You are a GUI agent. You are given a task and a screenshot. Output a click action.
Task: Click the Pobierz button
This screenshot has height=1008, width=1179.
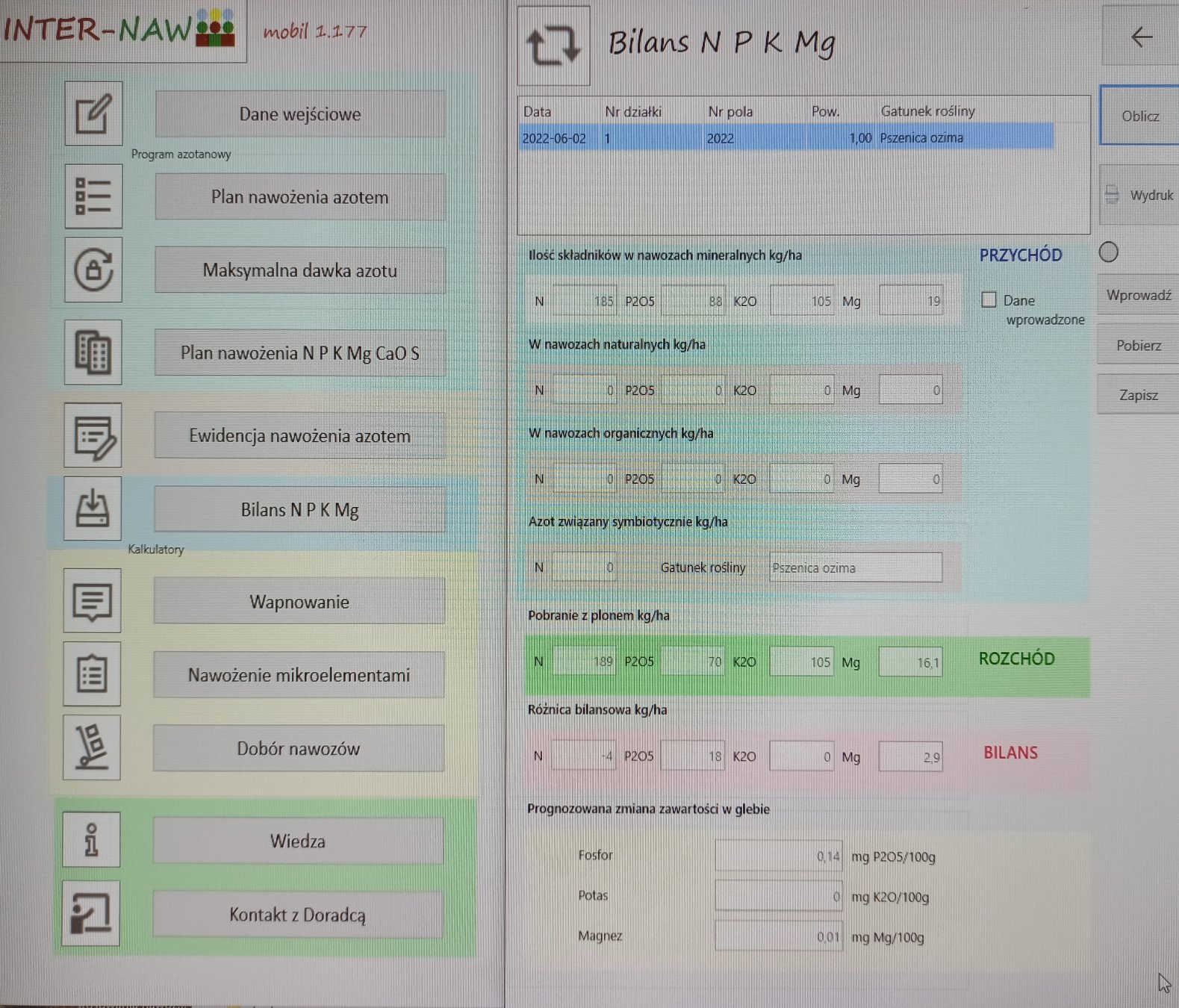tap(1138, 346)
